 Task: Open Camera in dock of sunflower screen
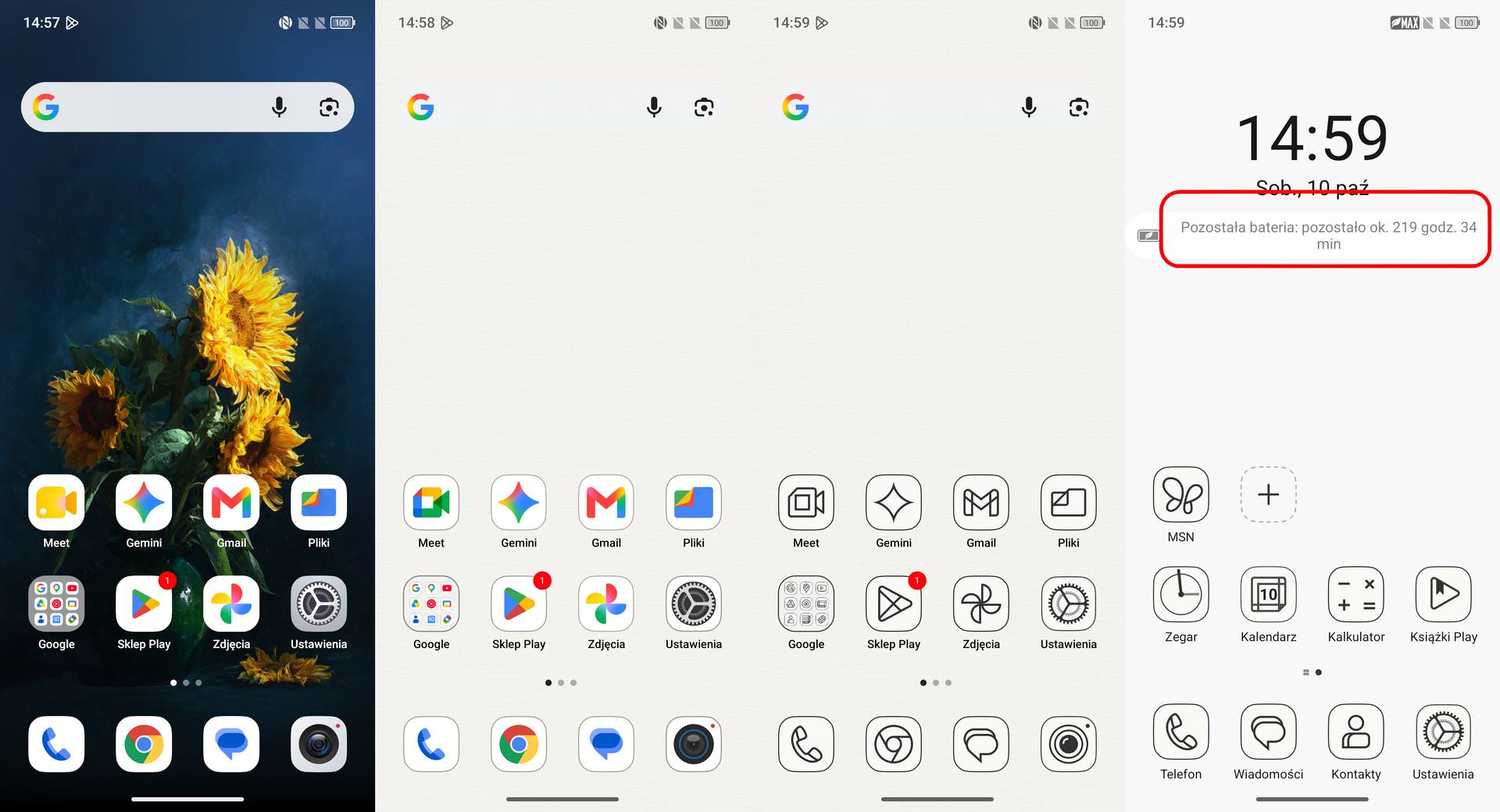tap(319, 744)
